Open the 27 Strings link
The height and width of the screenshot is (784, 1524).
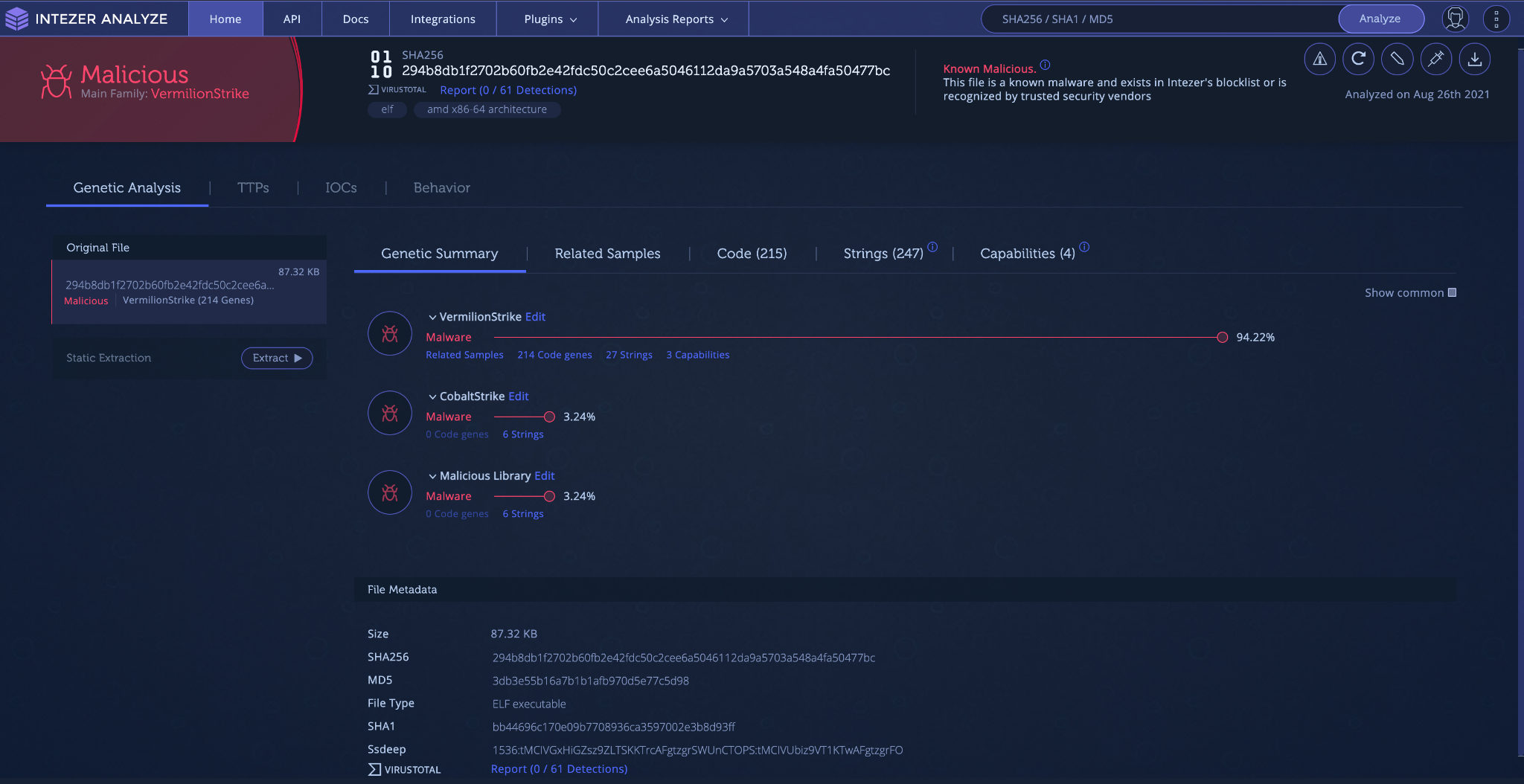629,355
